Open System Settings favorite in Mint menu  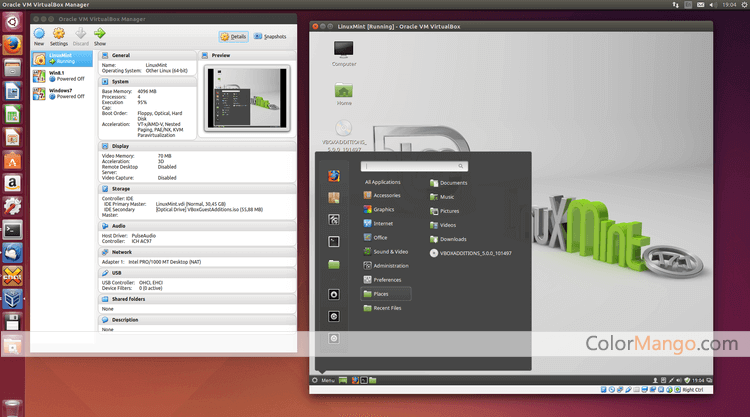334,219
